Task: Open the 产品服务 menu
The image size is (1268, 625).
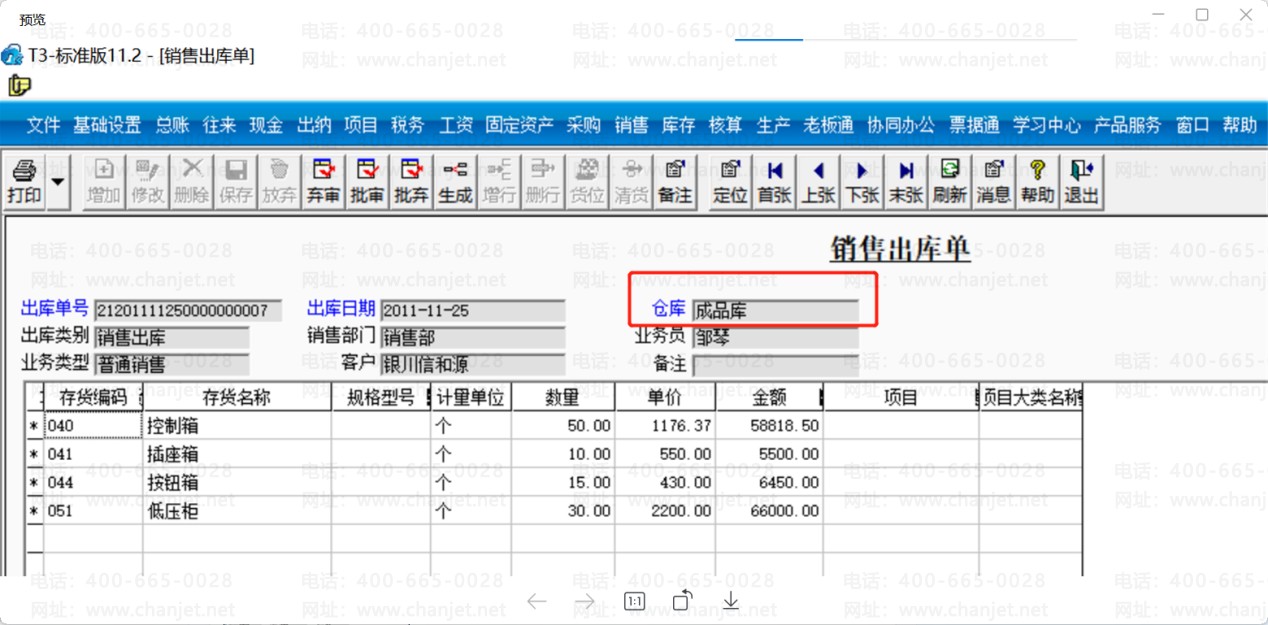Action: 1128,125
